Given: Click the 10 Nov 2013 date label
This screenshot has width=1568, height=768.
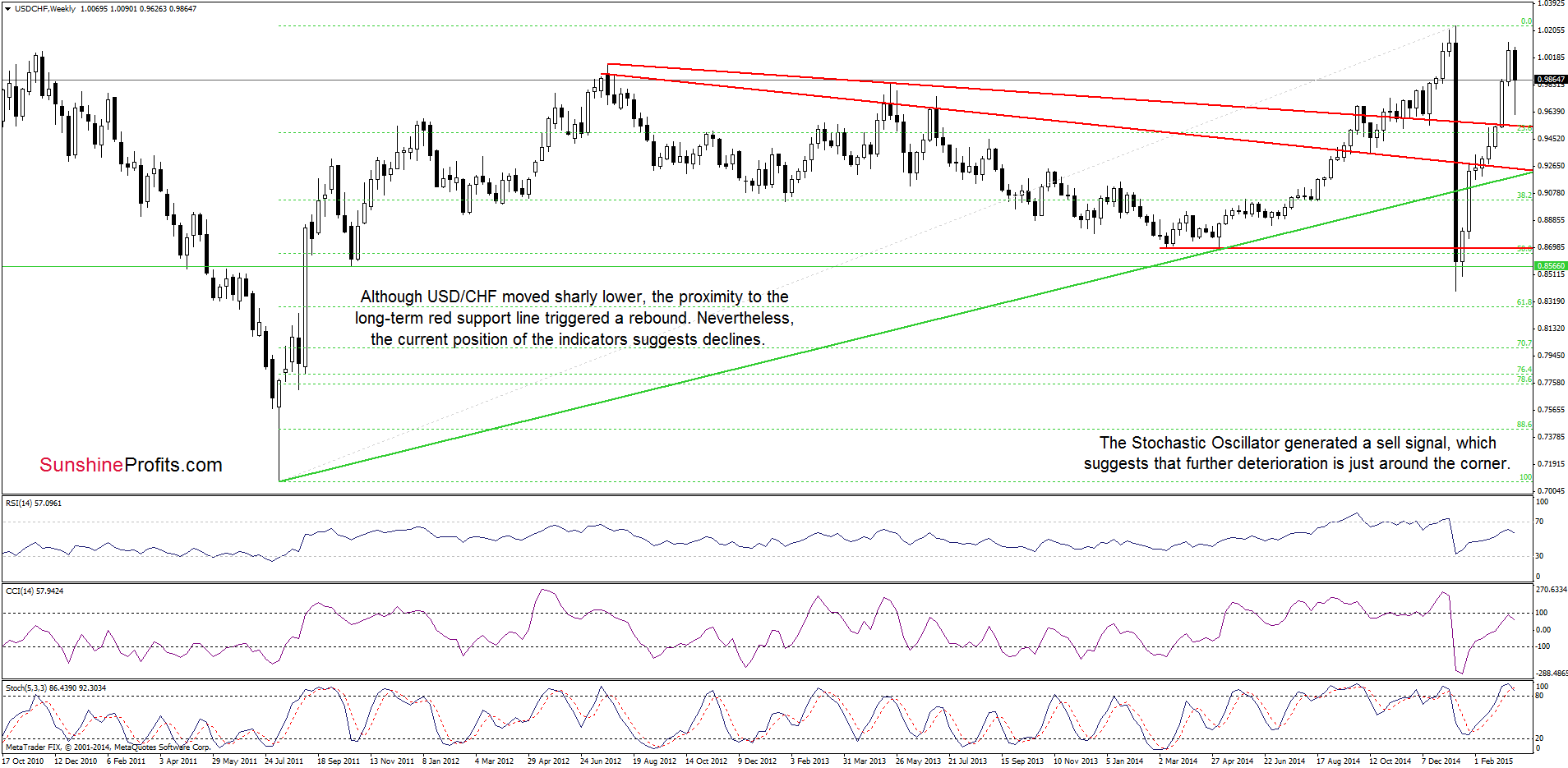Looking at the screenshot, I should point(1076,761).
